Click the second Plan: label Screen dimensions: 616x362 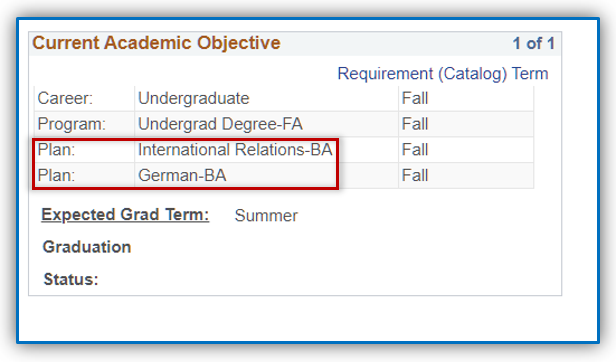click(x=56, y=175)
